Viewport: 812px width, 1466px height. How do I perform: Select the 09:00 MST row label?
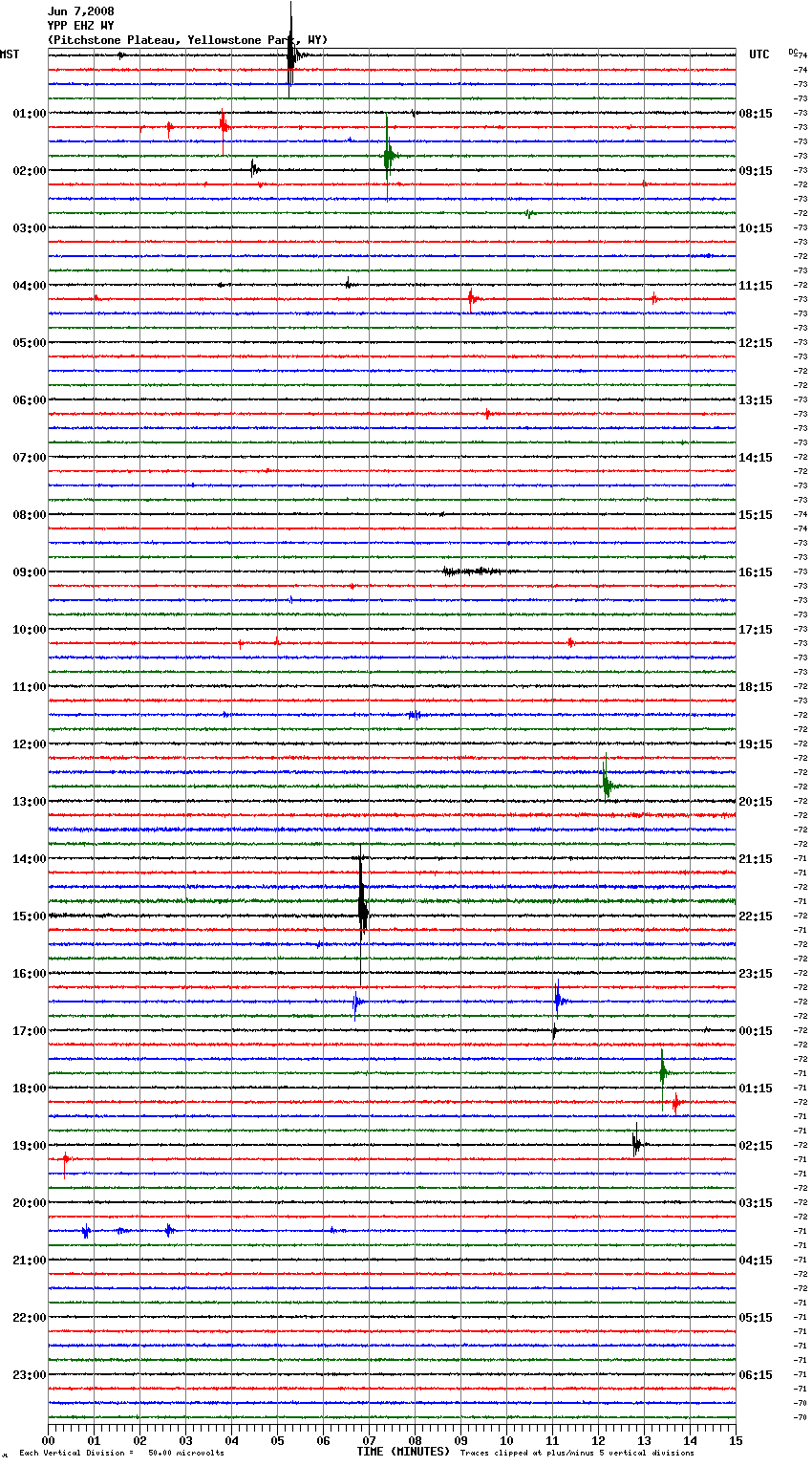point(30,572)
